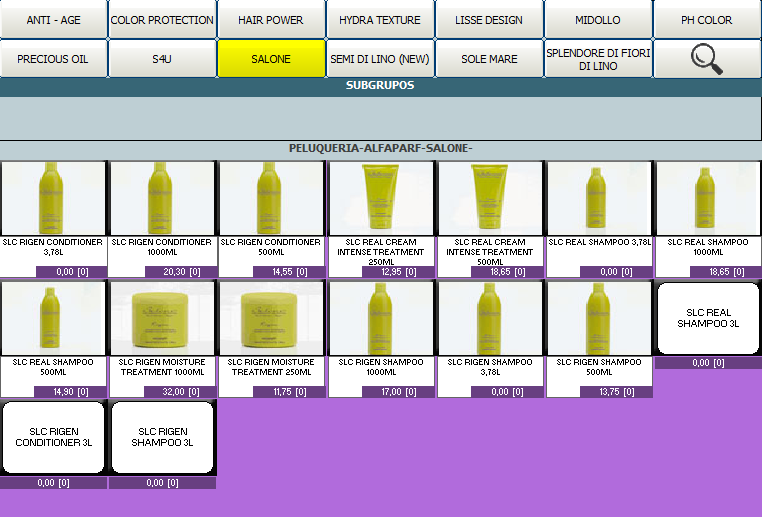Screen dimensions: 762x517
Task: Select SLC REAL CREAM INTENSE TREATMENT 250ML image
Action: click(x=381, y=198)
